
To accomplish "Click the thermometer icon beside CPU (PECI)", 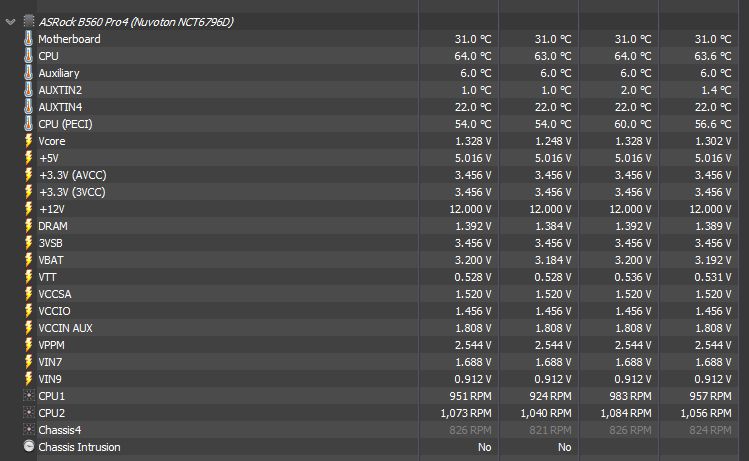I will 29,124.
